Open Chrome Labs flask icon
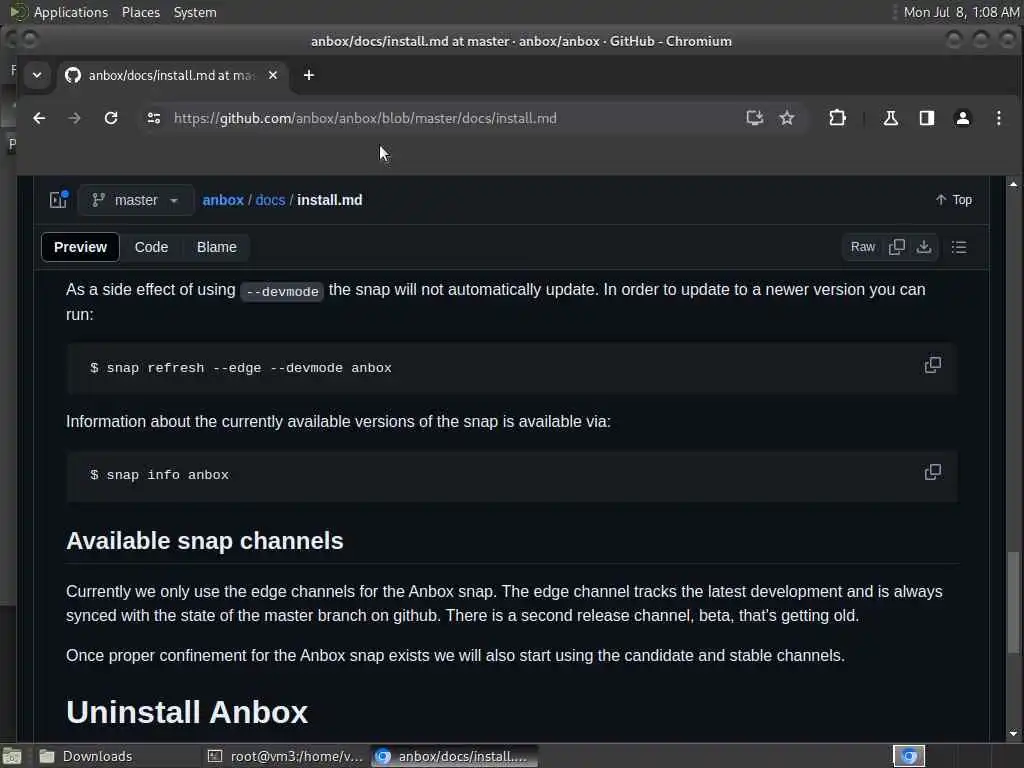This screenshot has width=1024, height=768. pos(890,118)
